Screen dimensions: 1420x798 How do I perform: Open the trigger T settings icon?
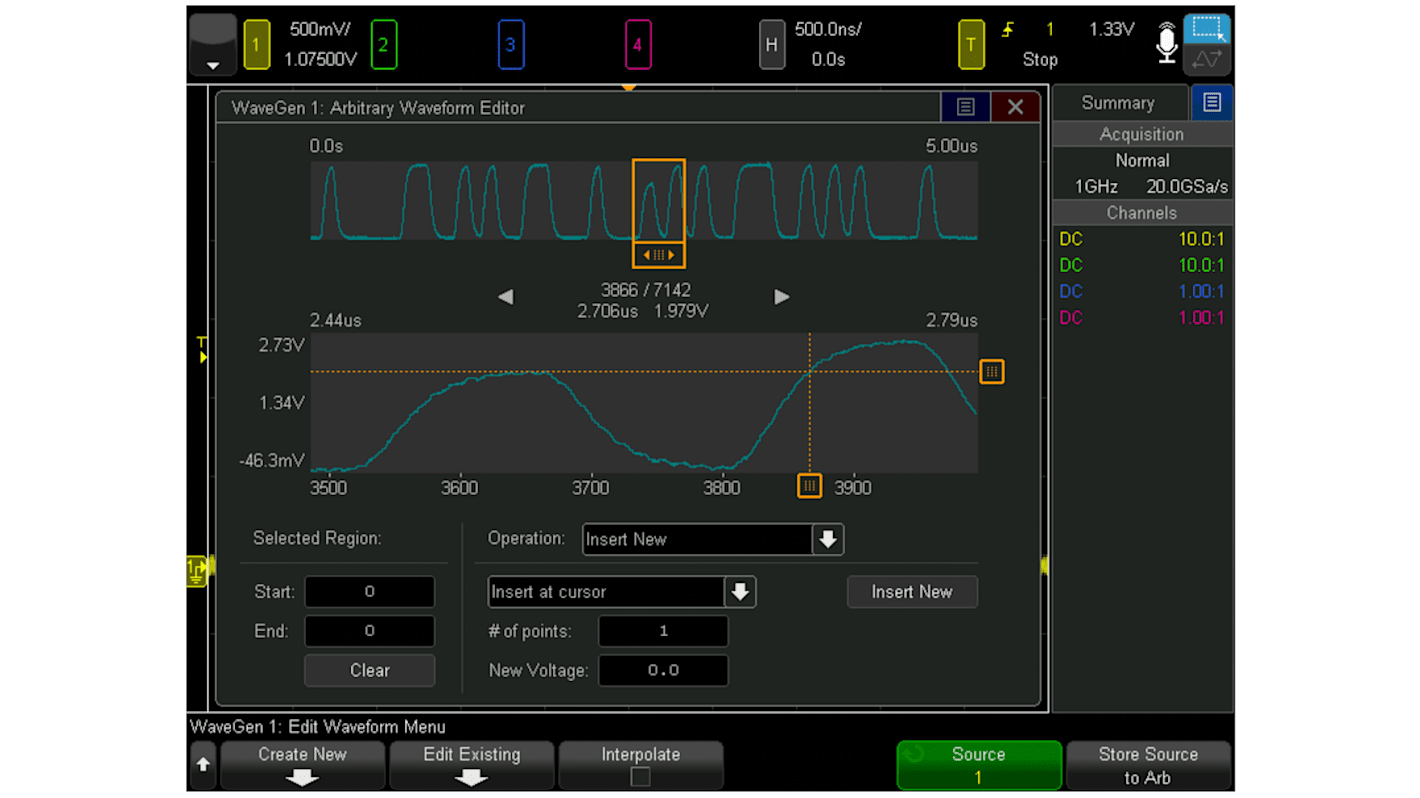970,44
